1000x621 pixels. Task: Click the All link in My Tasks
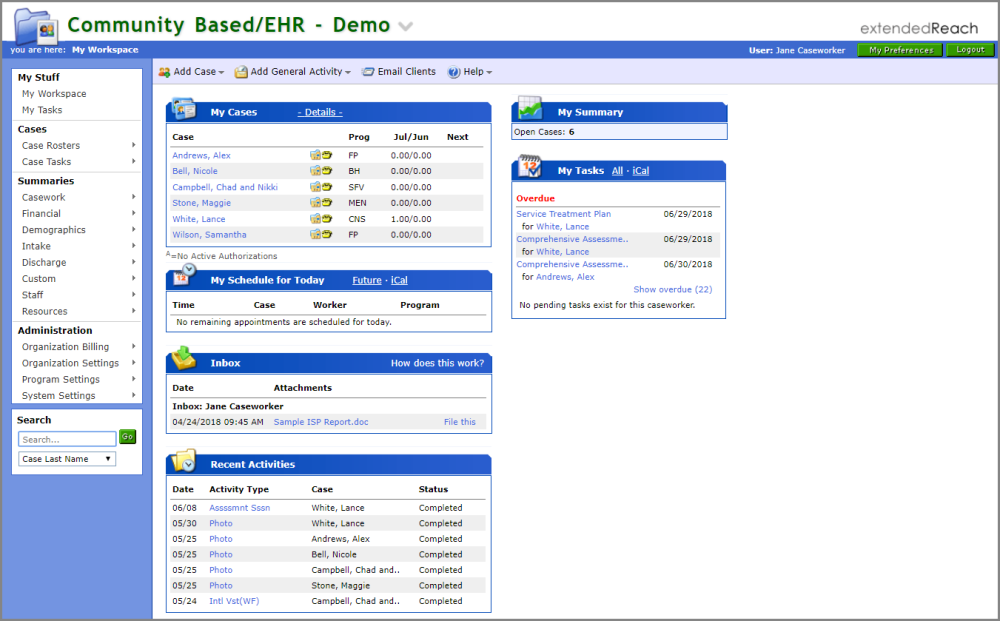pos(617,171)
